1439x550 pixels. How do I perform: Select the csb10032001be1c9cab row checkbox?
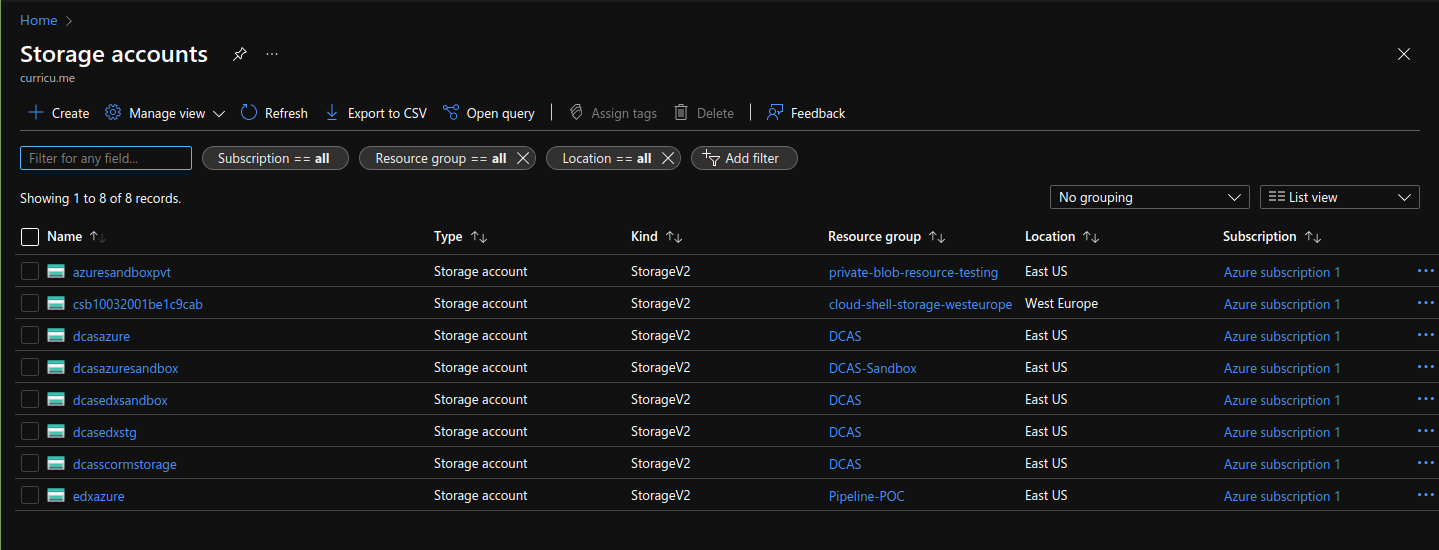(30, 303)
